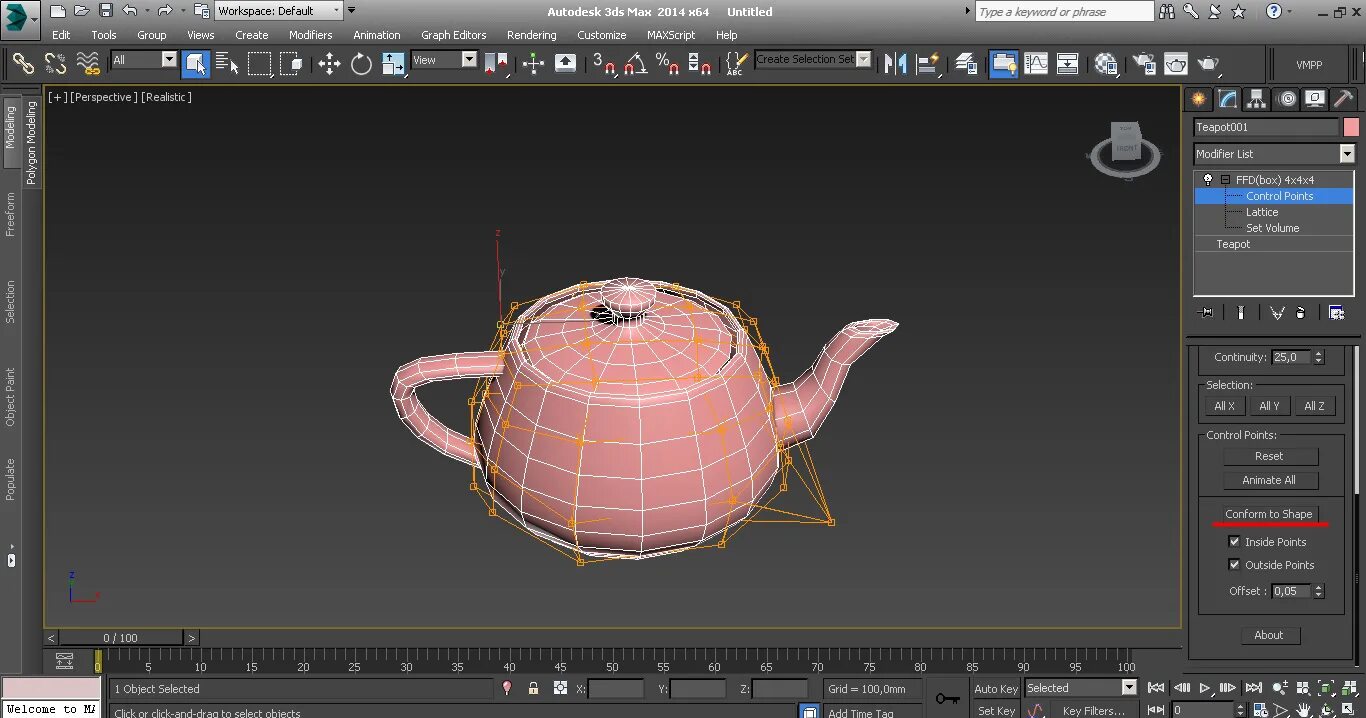Collapse the FFD(box) 4x4x4 tree

[1225, 180]
